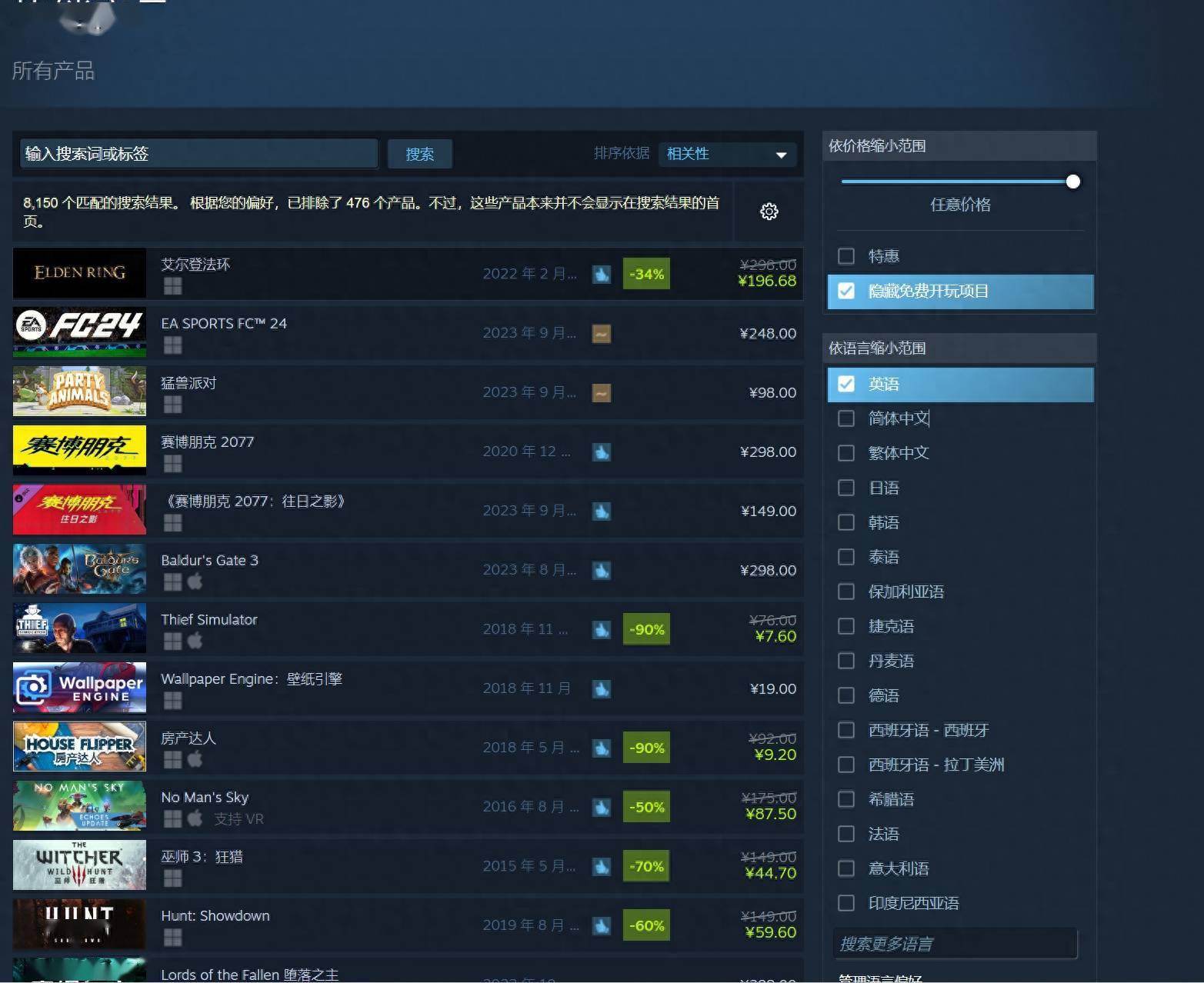Viewport: 1204px width, 983px height.
Task: Click the review icon for Hunt: Showdown
Action: pyautogui.click(x=602, y=925)
